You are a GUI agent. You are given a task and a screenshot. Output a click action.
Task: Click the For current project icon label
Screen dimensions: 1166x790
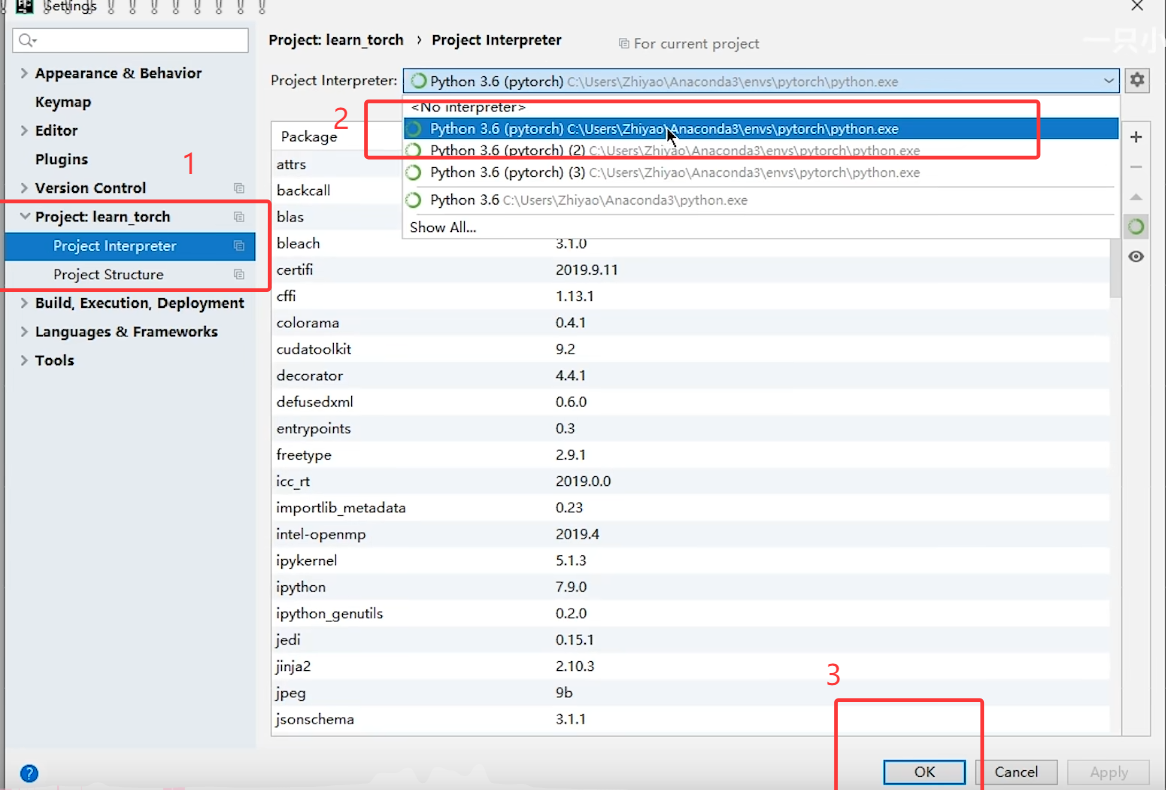689,44
